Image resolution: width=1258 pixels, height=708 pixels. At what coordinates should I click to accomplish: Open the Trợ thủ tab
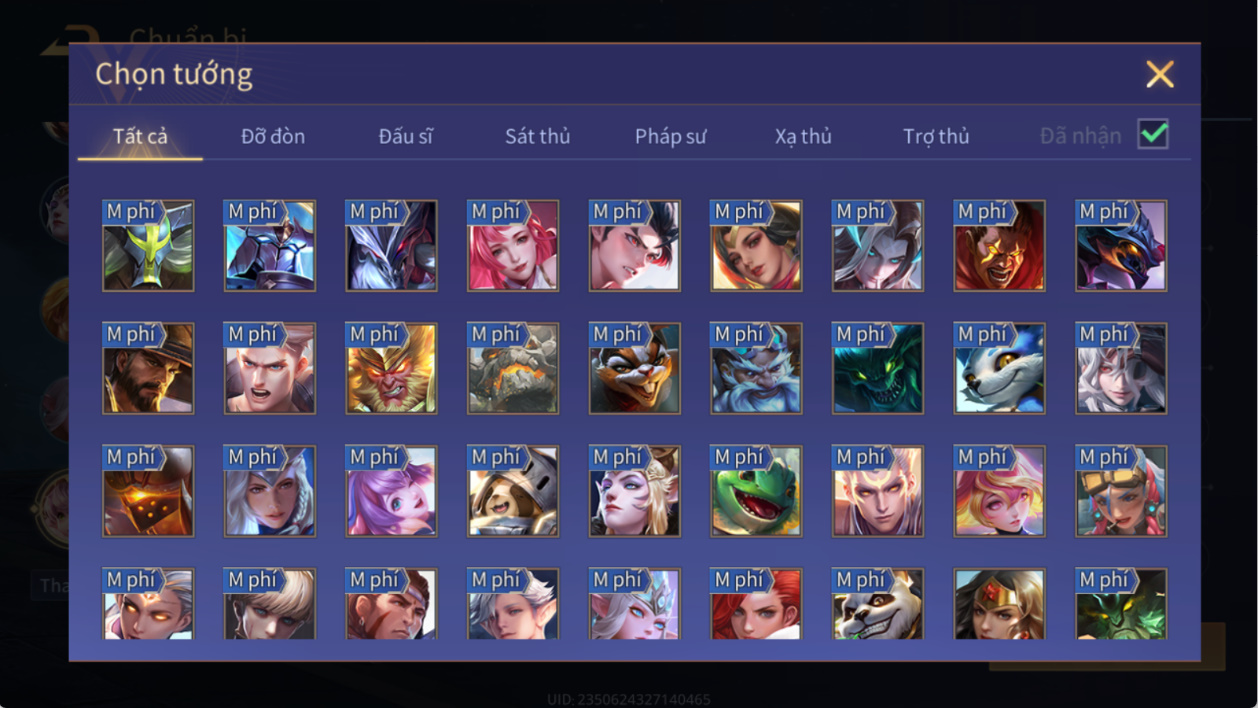pyautogui.click(x=936, y=136)
